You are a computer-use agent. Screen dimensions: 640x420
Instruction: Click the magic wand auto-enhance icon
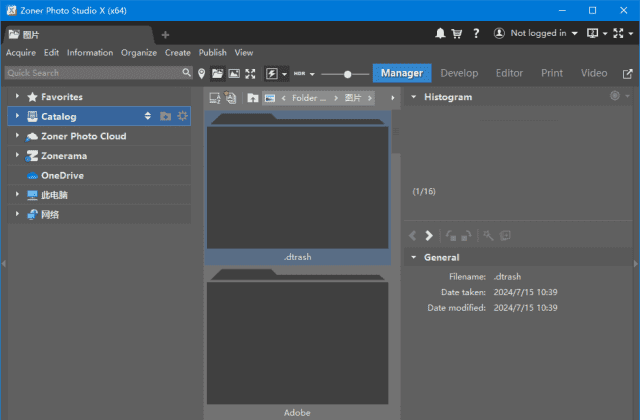coord(488,236)
